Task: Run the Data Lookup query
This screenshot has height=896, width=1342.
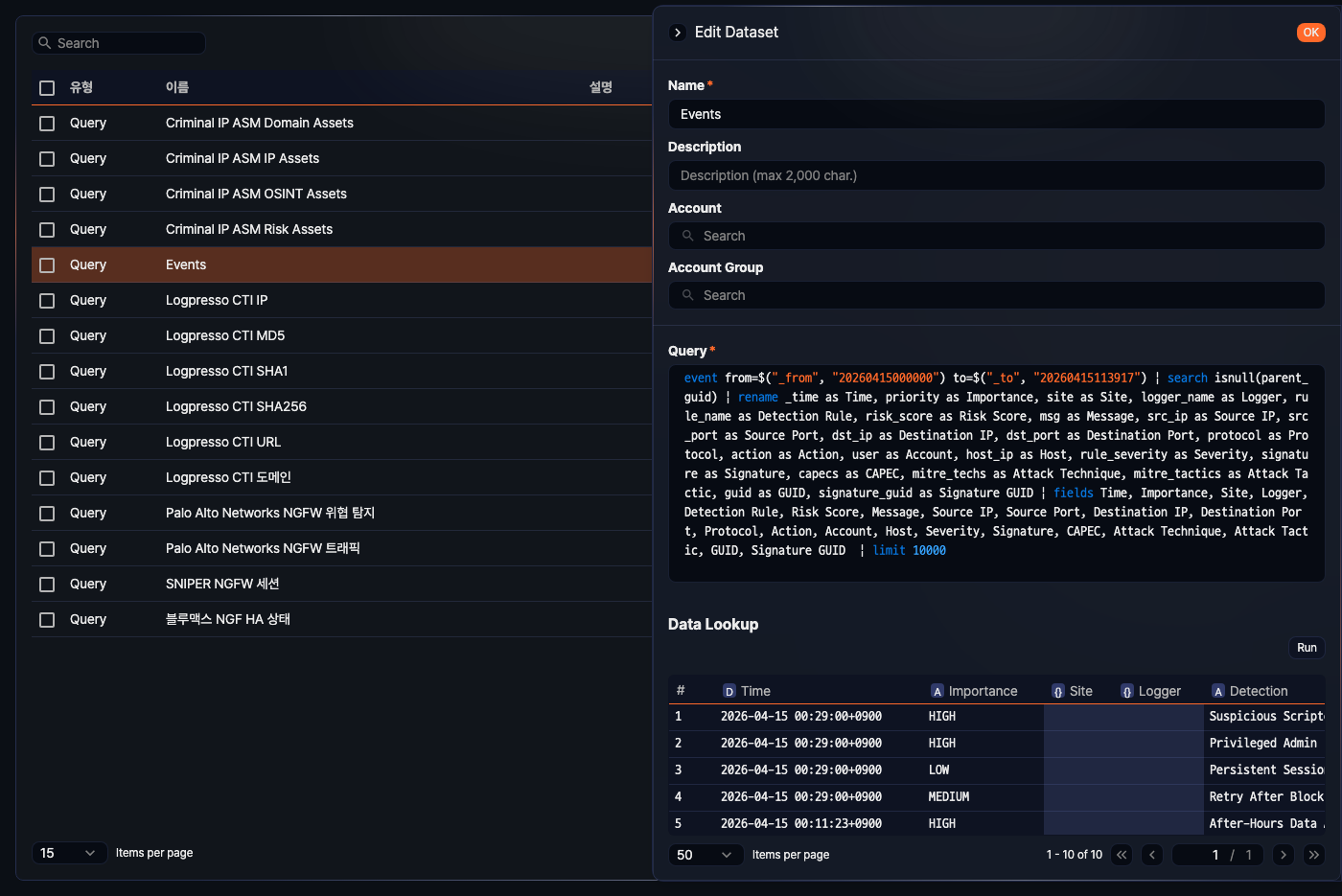Action: [x=1307, y=647]
